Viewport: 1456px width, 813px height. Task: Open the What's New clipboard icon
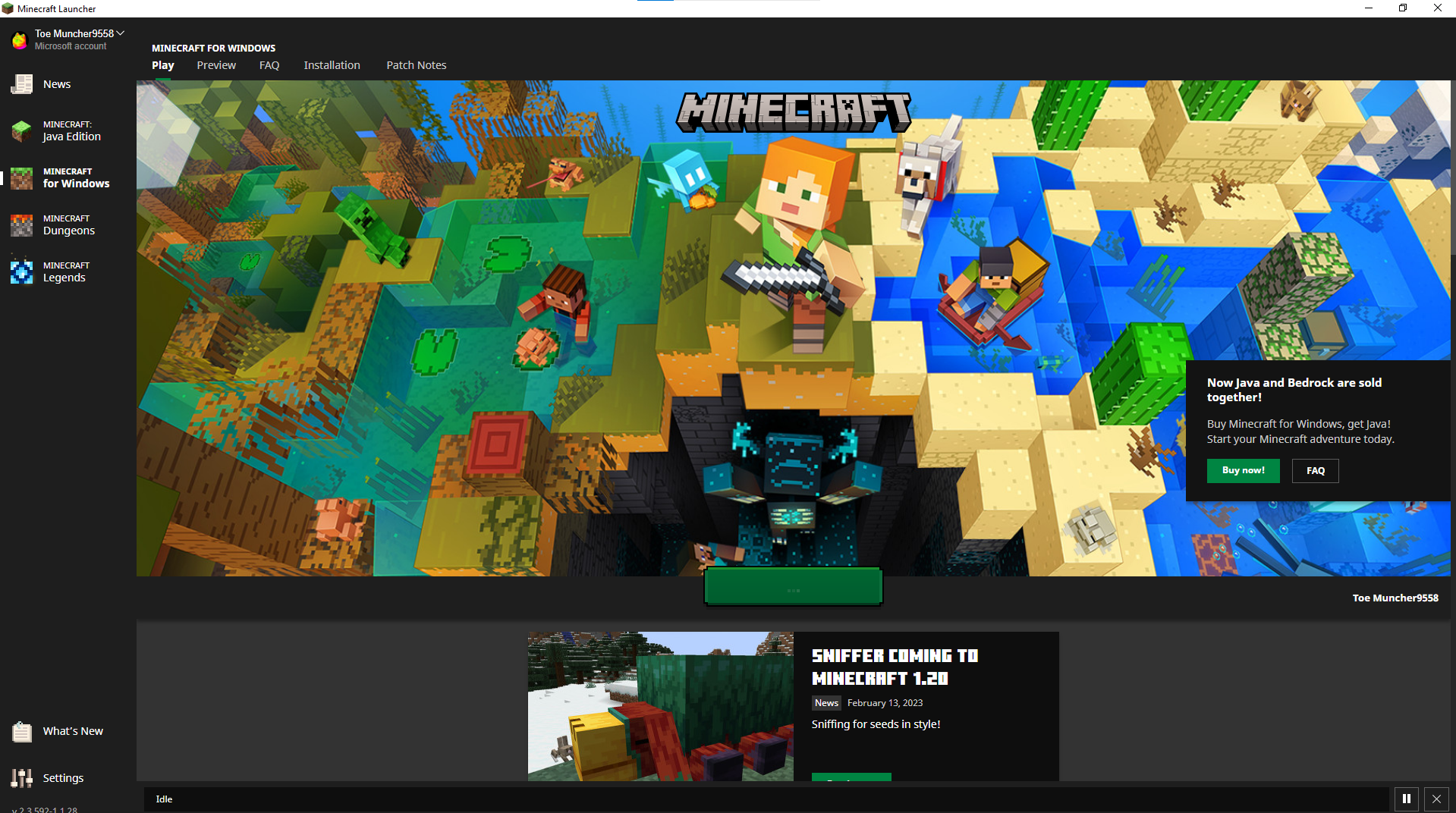[x=22, y=731]
